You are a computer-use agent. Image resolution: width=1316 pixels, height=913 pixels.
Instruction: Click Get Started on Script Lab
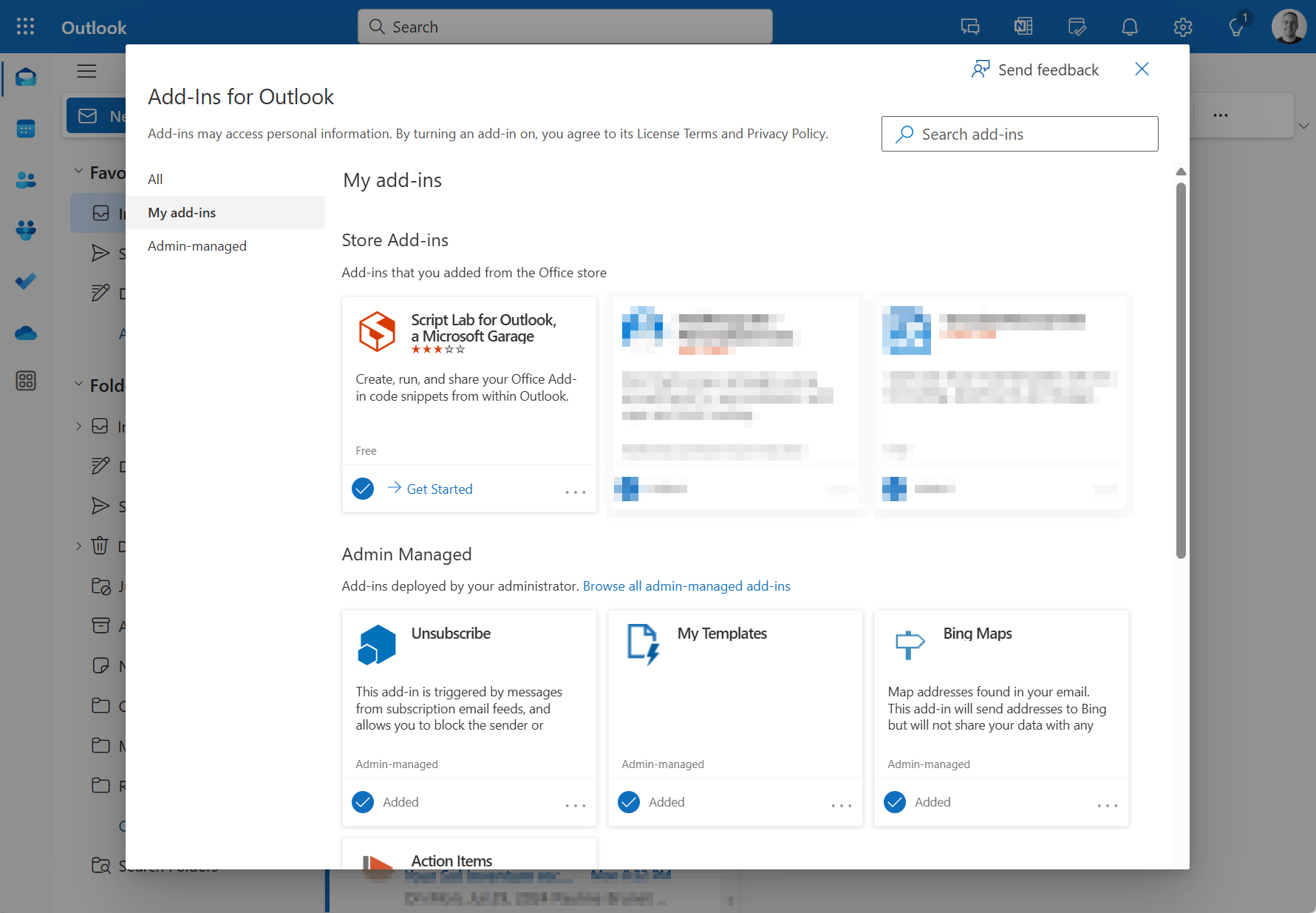(x=439, y=489)
